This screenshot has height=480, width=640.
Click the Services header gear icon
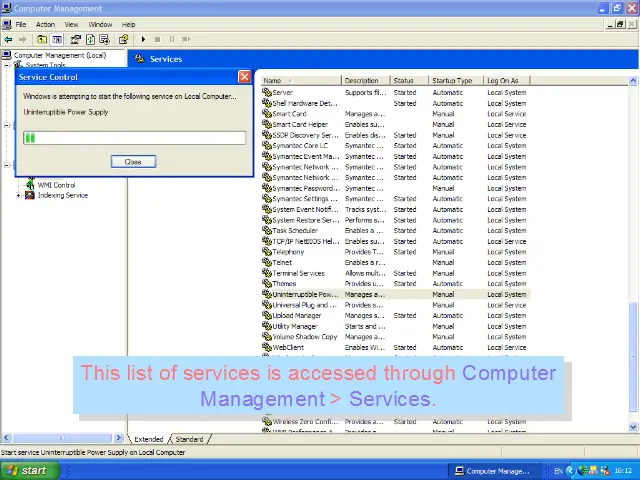140,59
